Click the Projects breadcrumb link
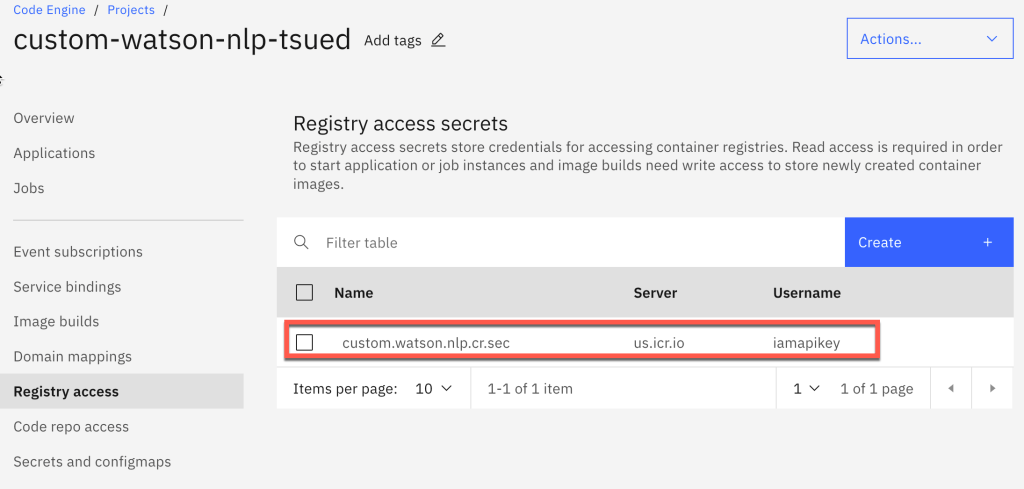This screenshot has width=1024, height=489. (131, 10)
